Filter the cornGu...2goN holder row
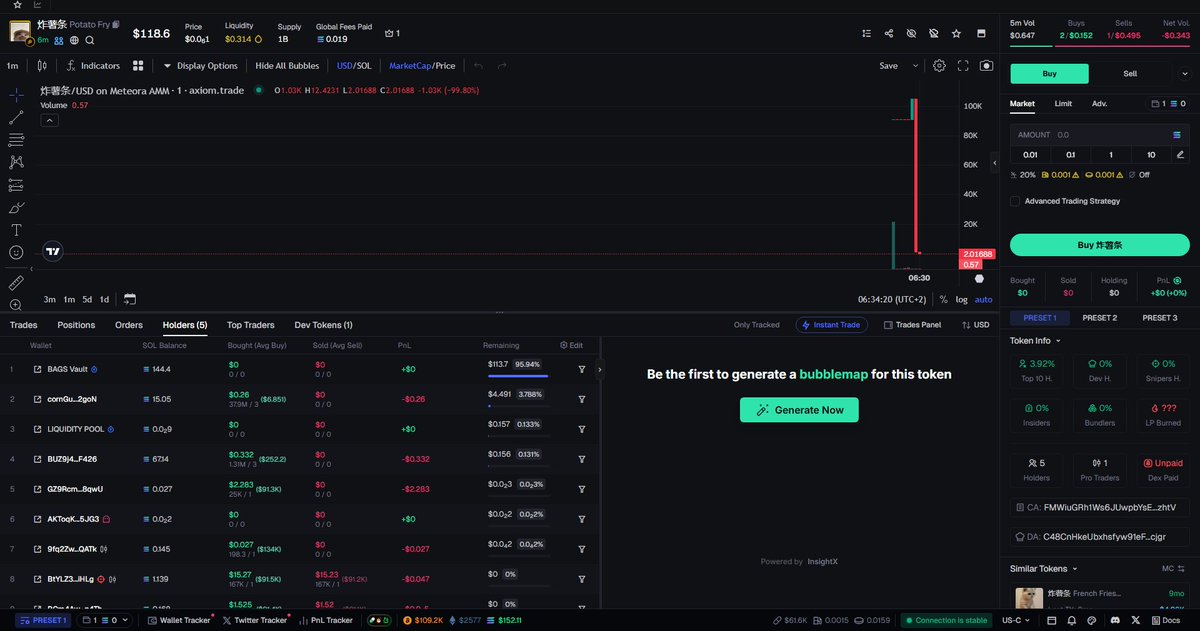The width and height of the screenshot is (1200, 631). click(x=582, y=399)
